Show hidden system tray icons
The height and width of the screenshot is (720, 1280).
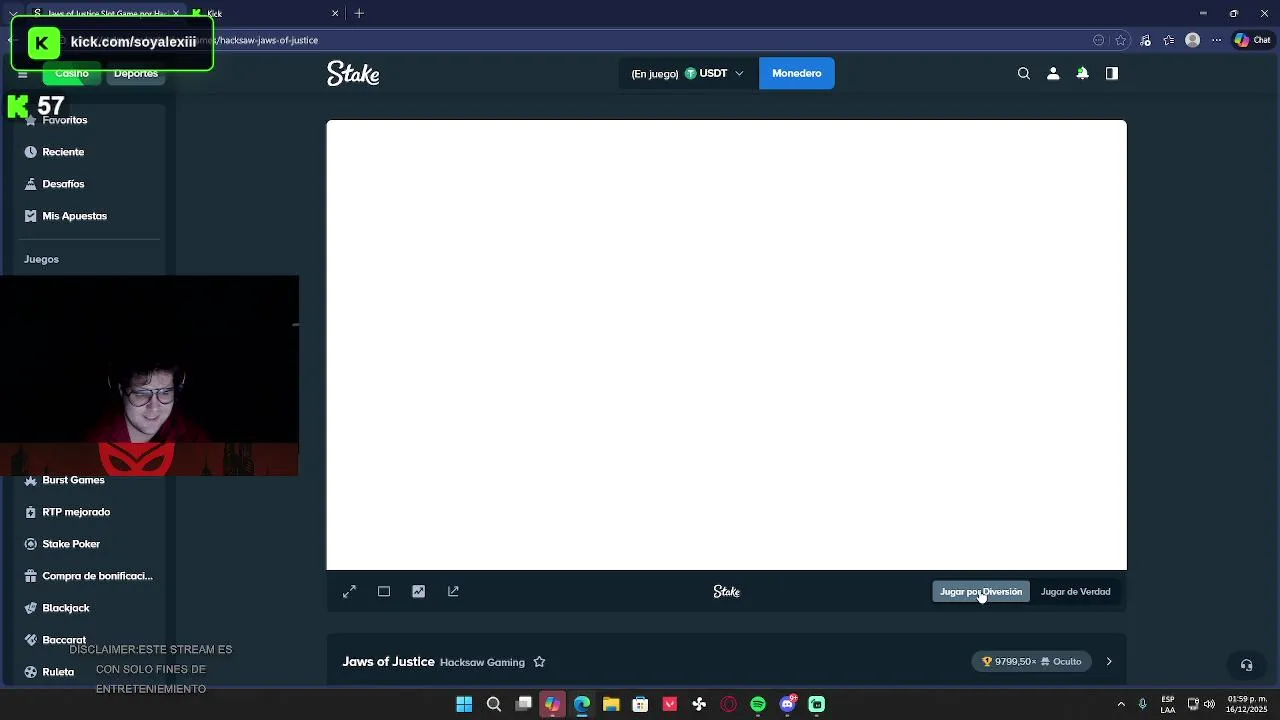(1121, 704)
